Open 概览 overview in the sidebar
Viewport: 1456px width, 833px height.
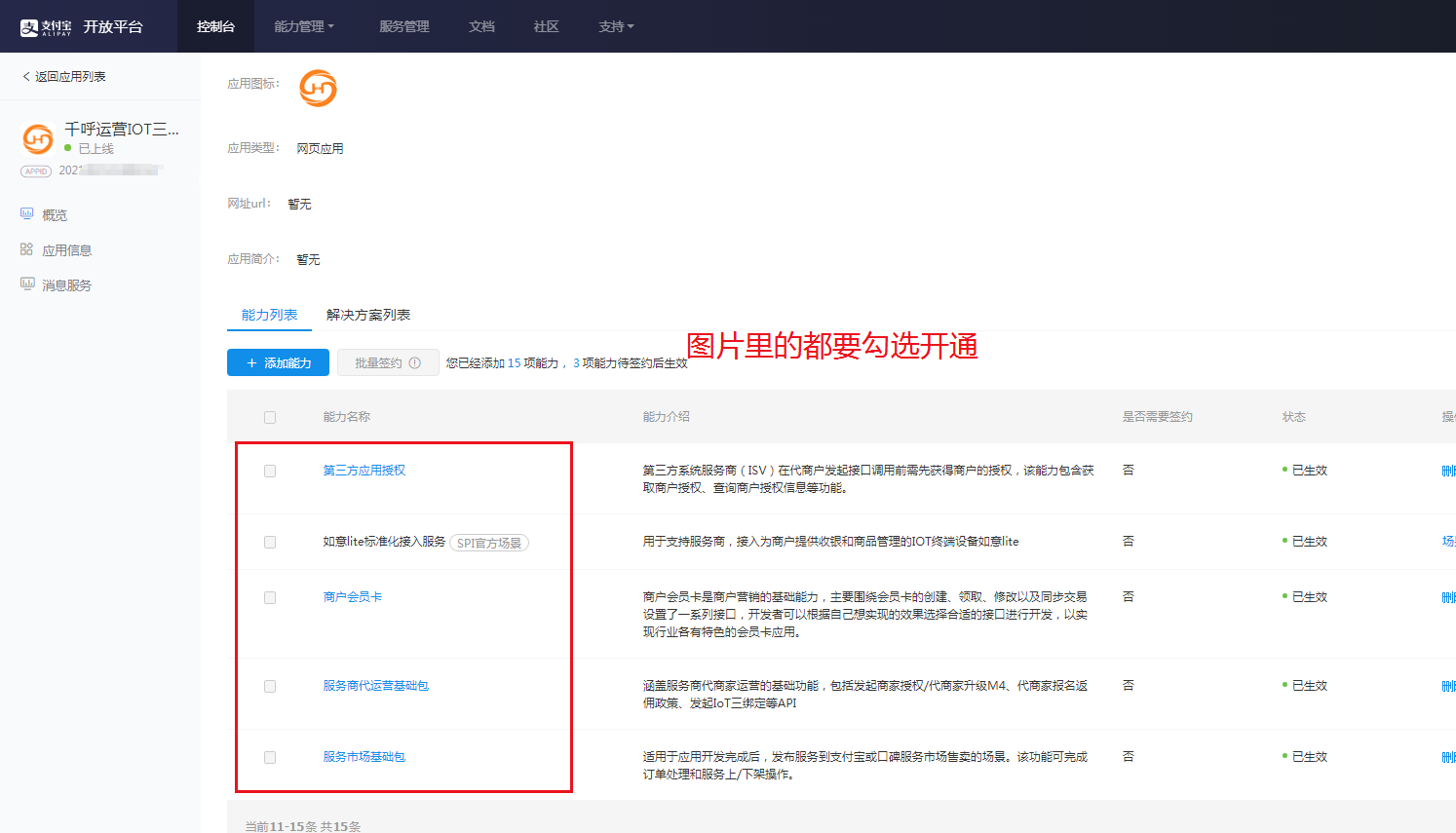(55, 215)
